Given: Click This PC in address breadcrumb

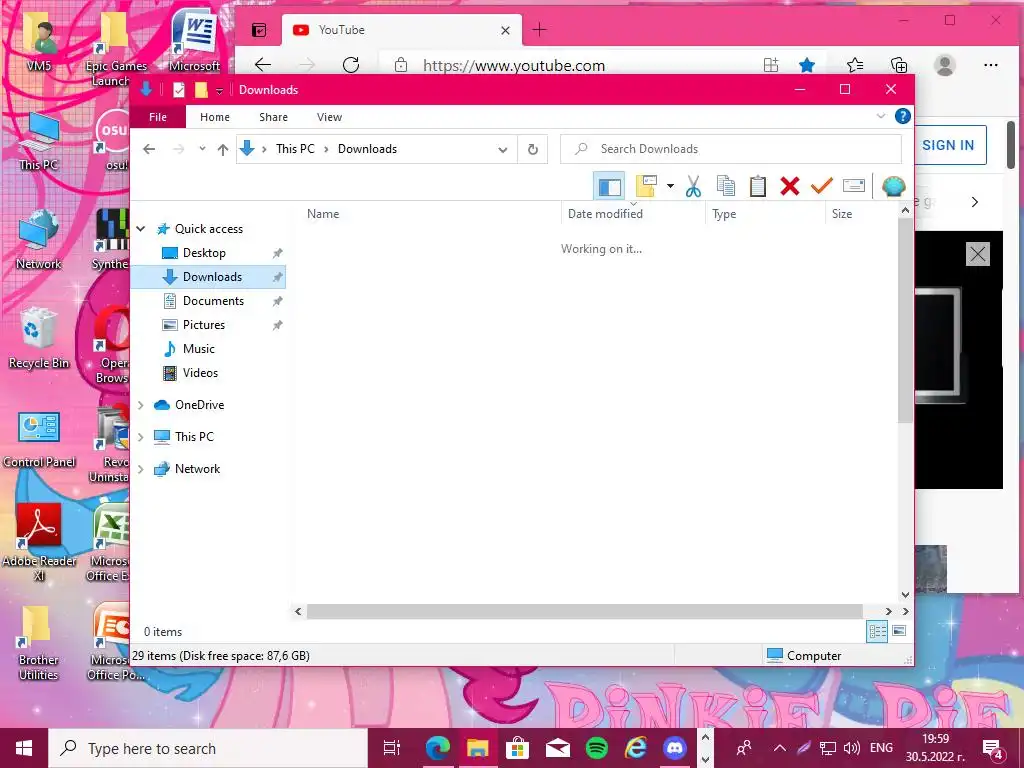Looking at the screenshot, I should click(x=295, y=149).
